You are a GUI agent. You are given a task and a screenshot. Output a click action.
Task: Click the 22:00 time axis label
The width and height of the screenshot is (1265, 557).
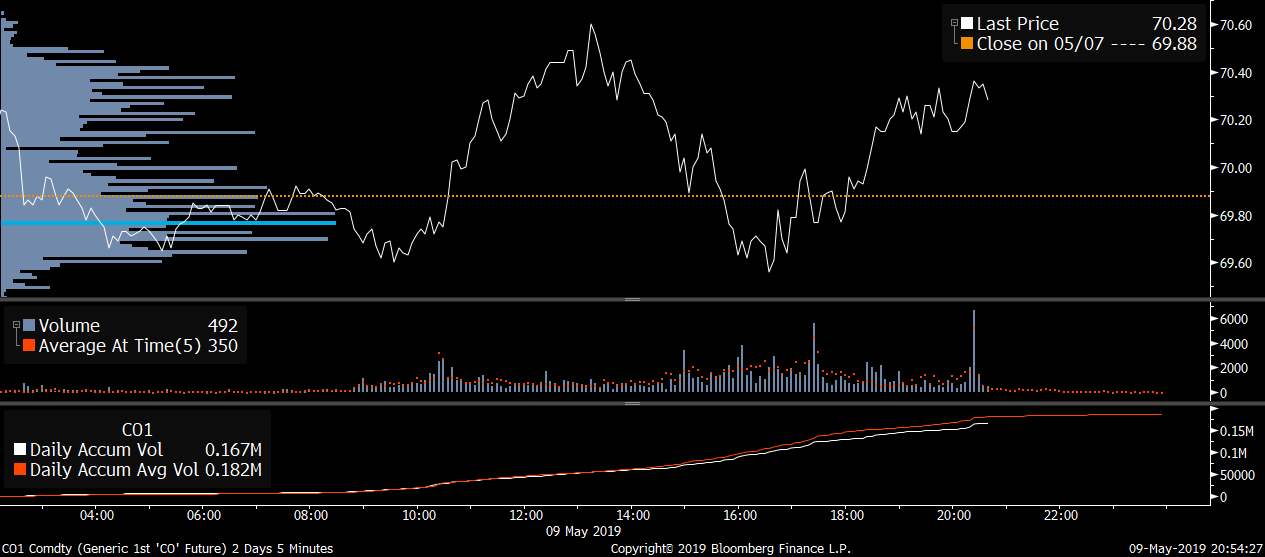tap(1060, 516)
